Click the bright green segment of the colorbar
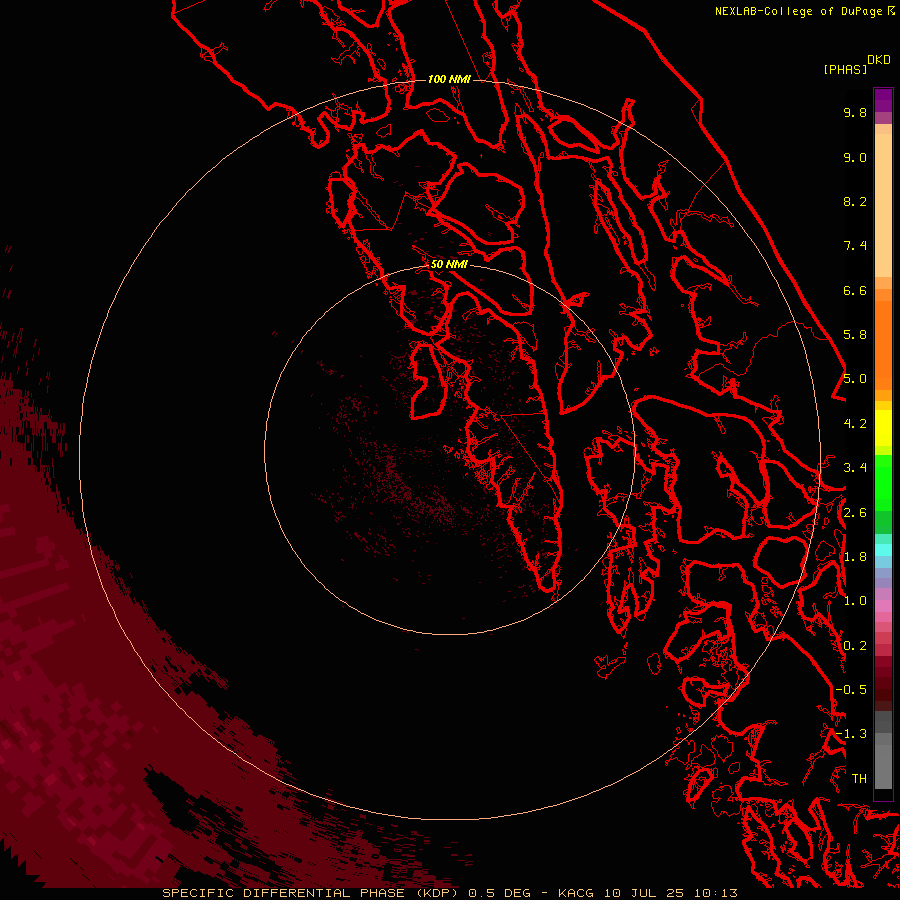 [883, 482]
